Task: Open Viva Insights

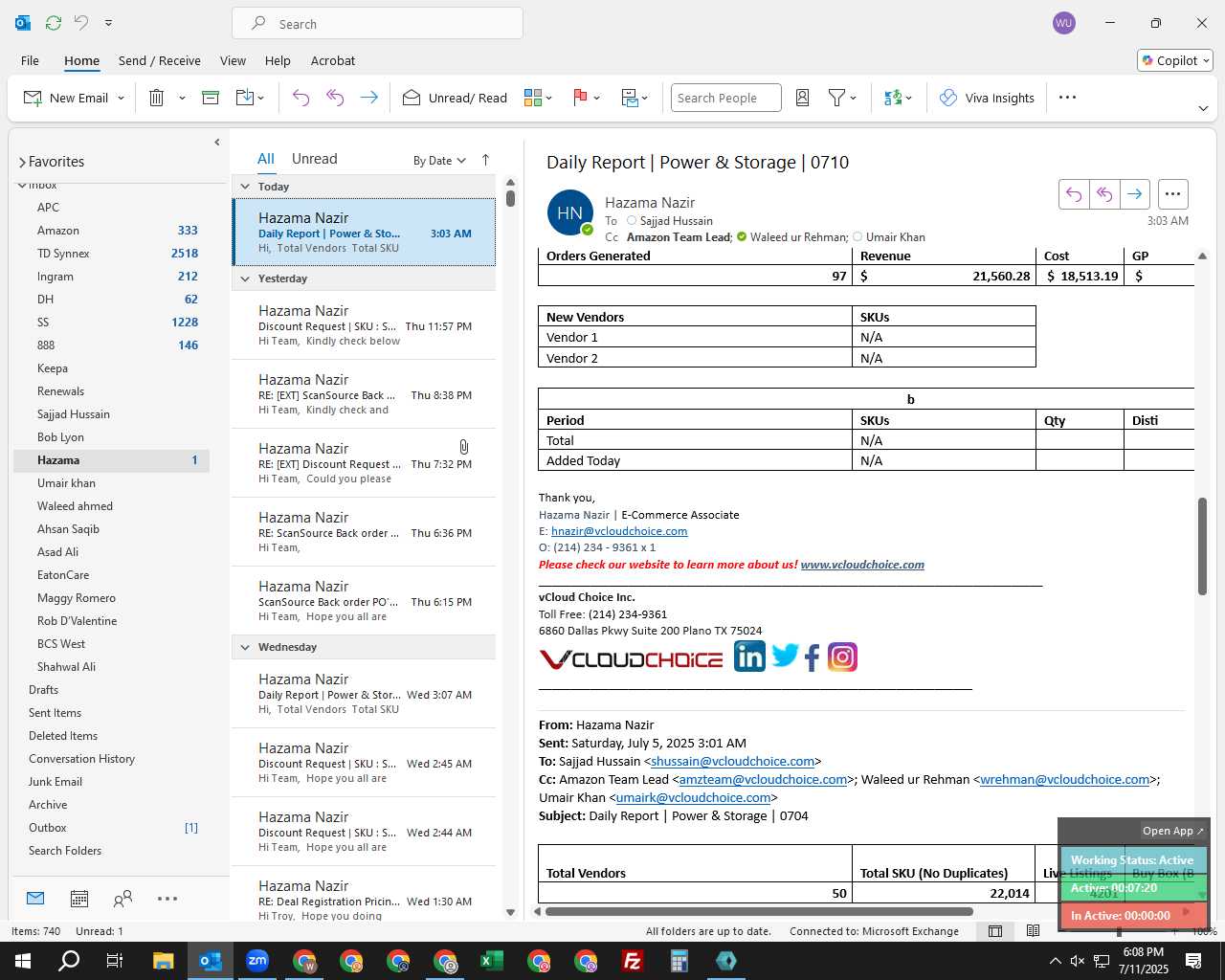Action: [987, 98]
